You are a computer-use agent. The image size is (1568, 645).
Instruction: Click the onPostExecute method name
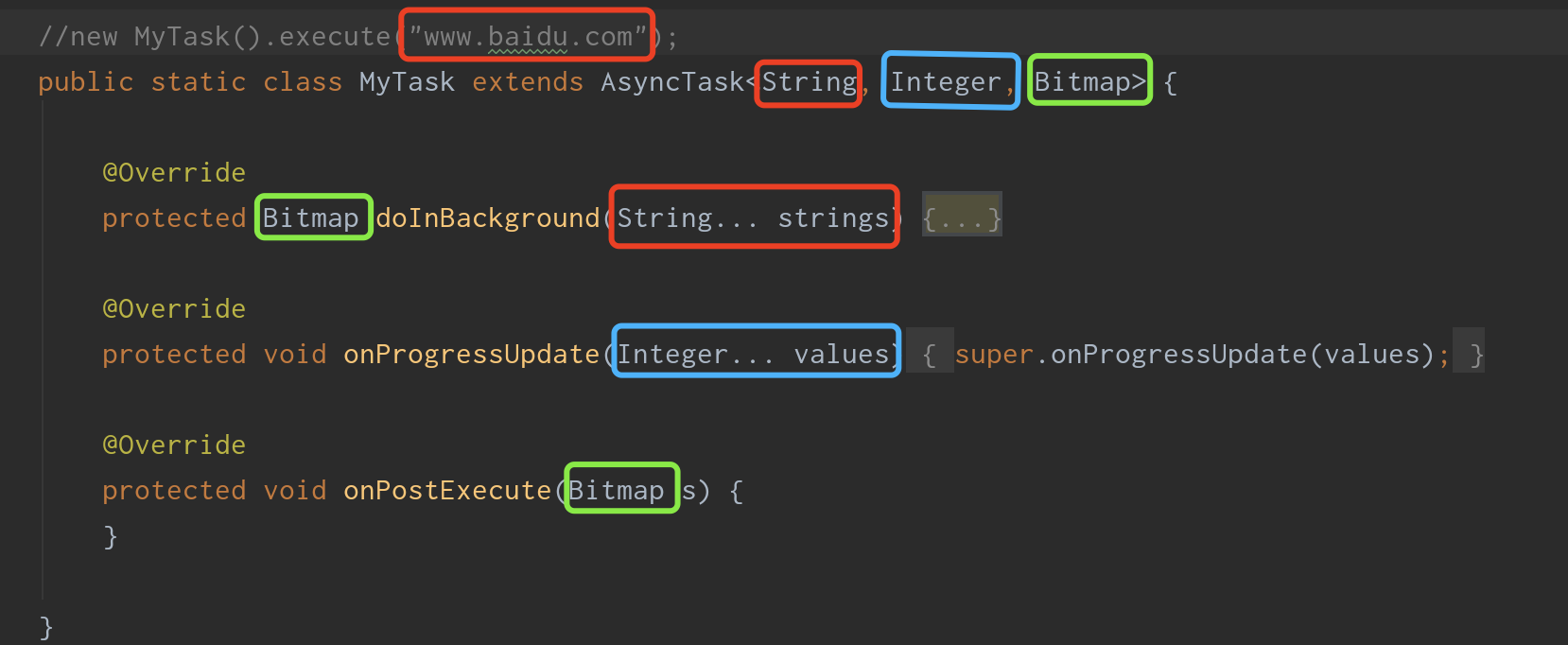(x=447, y=491)
